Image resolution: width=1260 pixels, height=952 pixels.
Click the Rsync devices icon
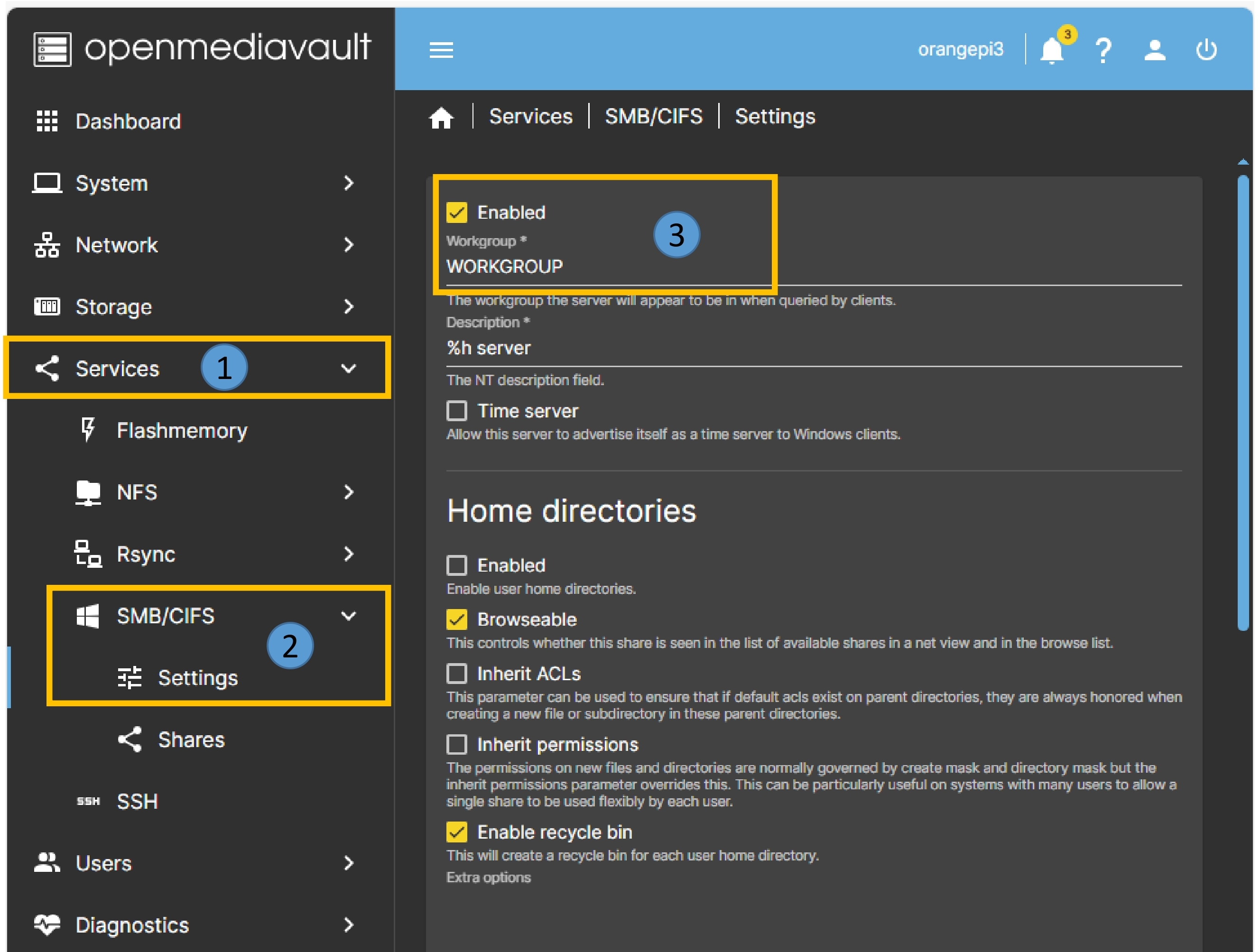click(x=88, y=554)
